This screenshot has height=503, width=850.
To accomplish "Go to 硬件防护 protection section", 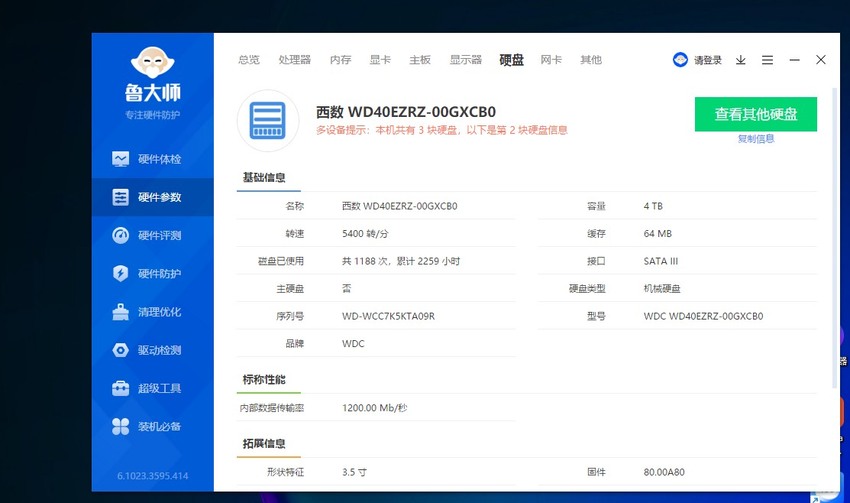I will click(x=153, y=274).
